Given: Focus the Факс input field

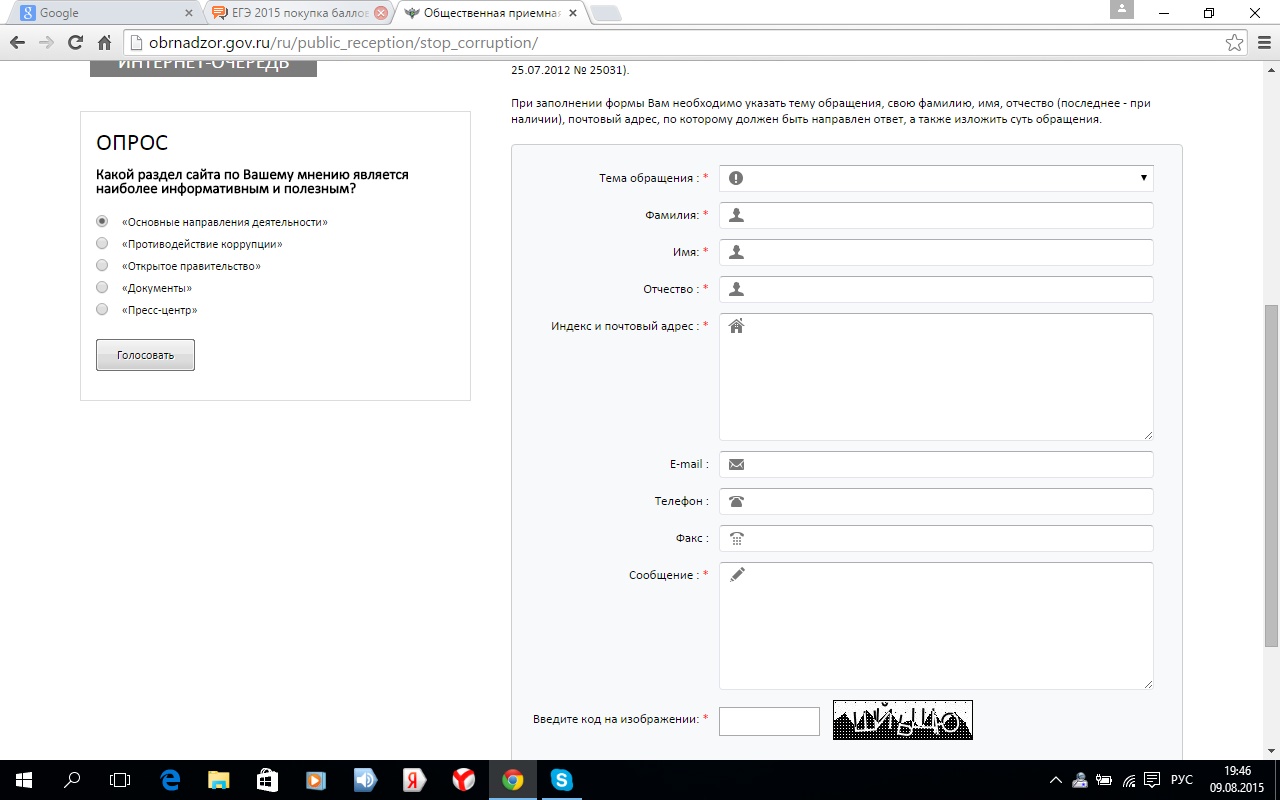Looking at the screenshot, I should (x=936, y=538).
